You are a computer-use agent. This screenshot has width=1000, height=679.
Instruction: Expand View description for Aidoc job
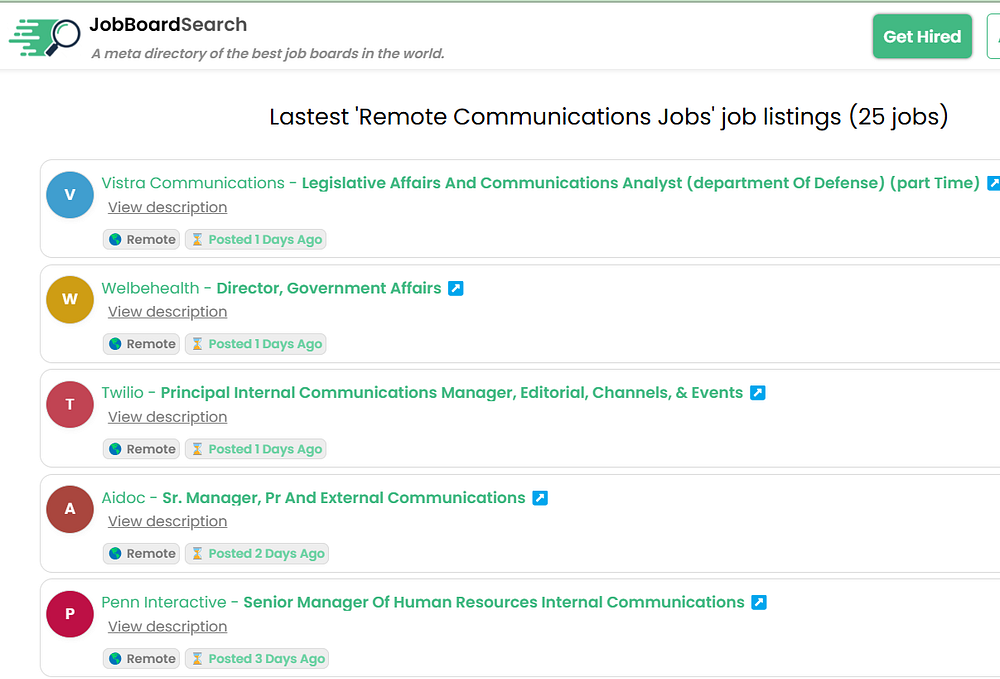[167, 521]
